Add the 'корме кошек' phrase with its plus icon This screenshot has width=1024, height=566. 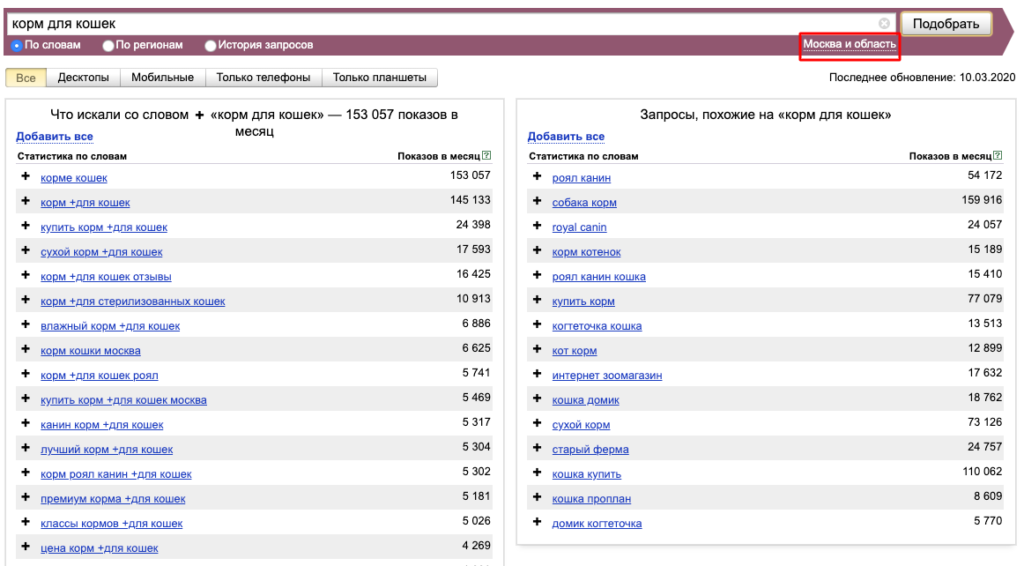[25, 176]
